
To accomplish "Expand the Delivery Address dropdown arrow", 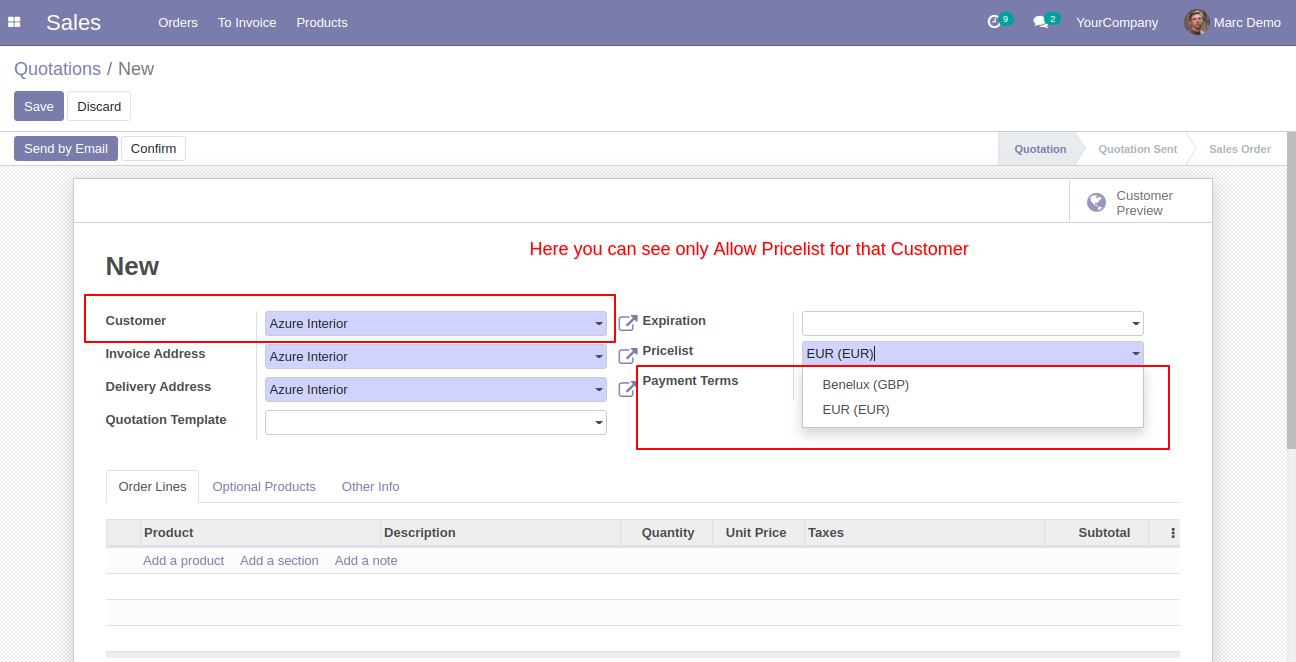I will (598, 390).
